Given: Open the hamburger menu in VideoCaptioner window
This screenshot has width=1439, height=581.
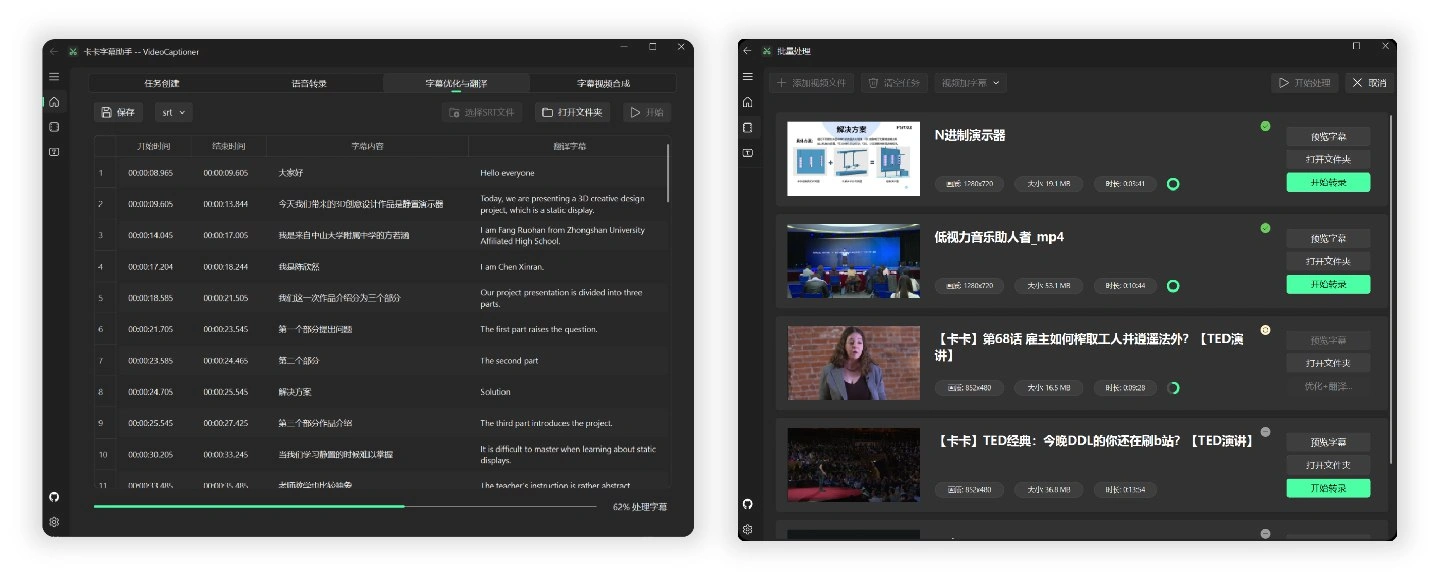Looking at the screenshot, I should 54,77.
